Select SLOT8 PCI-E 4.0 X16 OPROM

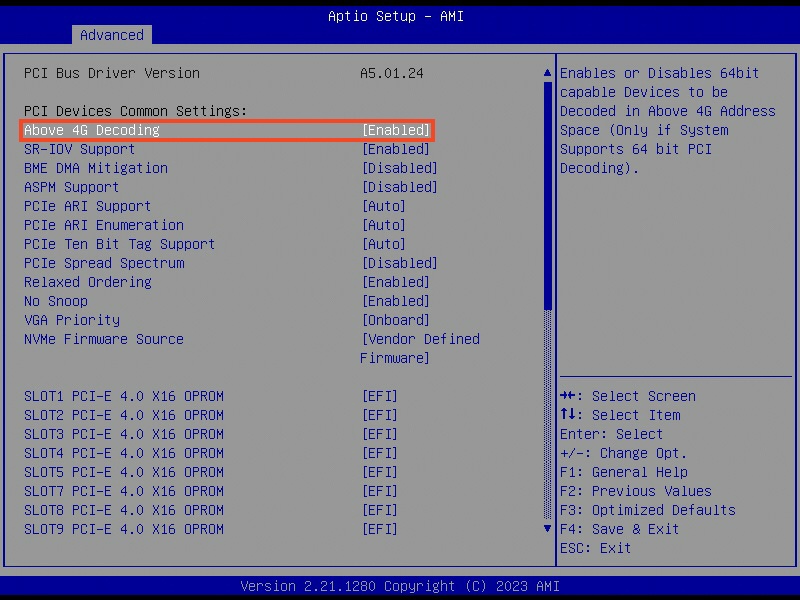[211, 510]
